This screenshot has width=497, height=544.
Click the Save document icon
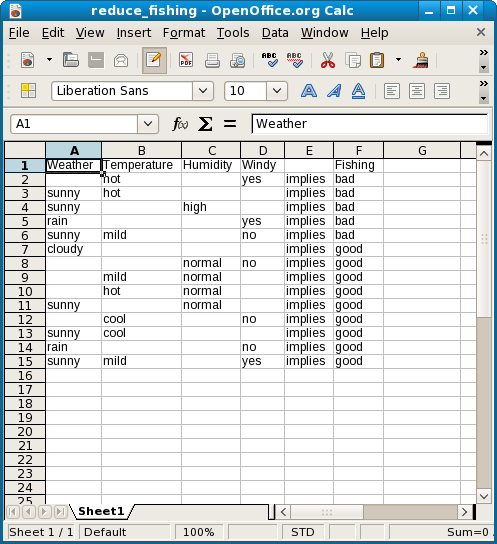[96, 60]
